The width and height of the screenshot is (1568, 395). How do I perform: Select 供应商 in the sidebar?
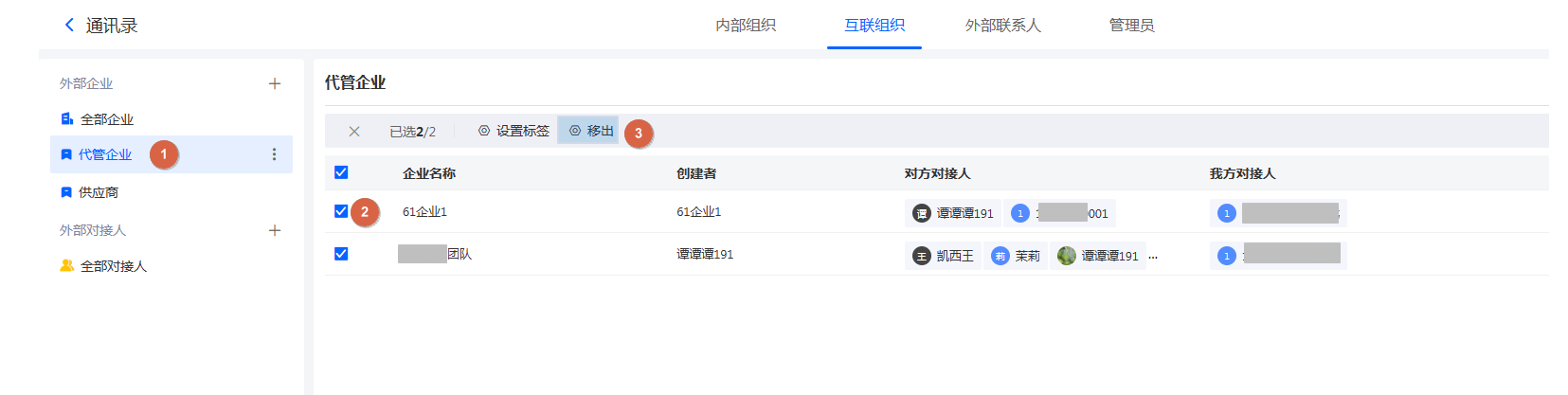tap(98, 192)
